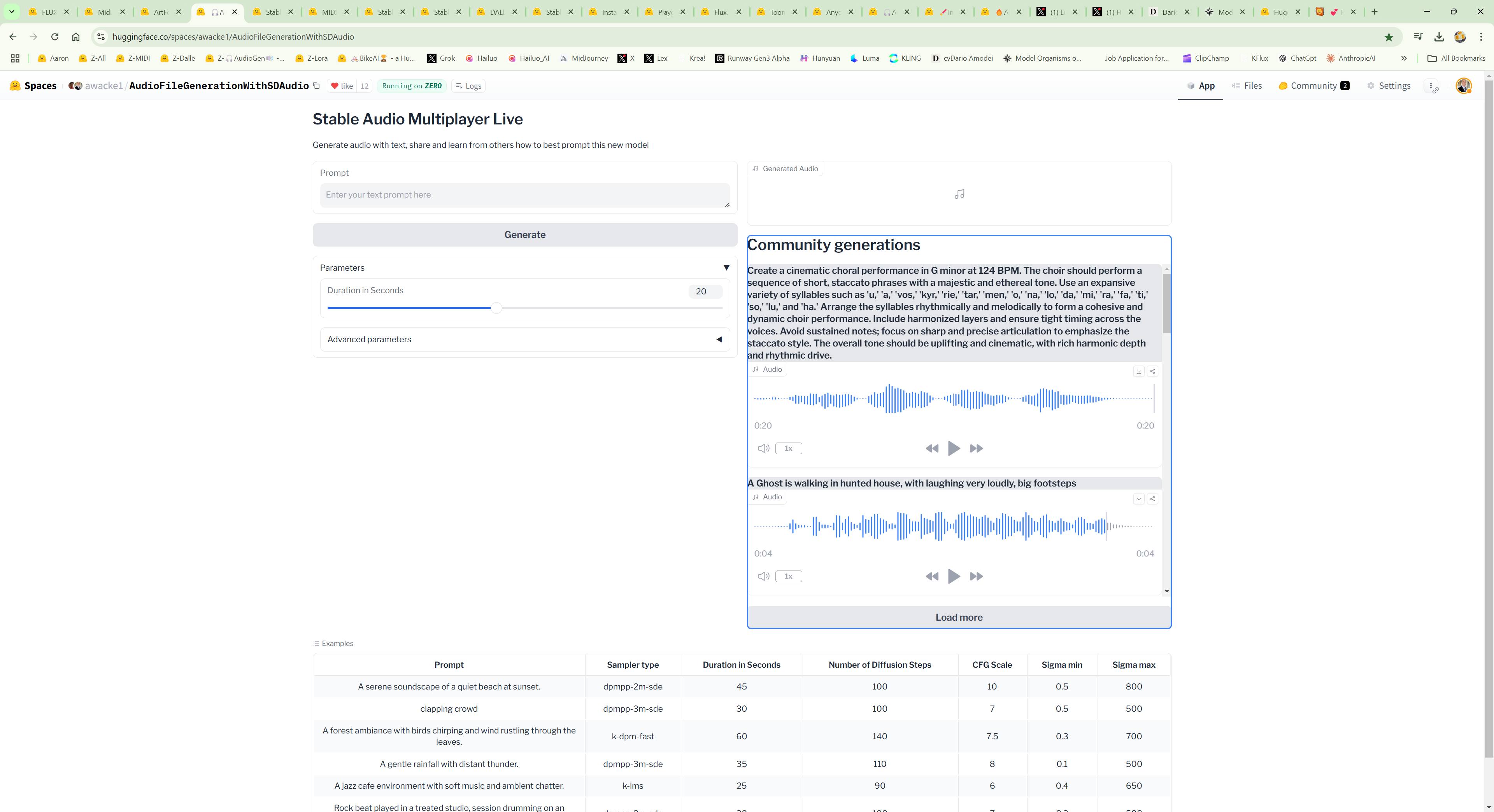Download the first community audio clip

tap(1138, 371)
